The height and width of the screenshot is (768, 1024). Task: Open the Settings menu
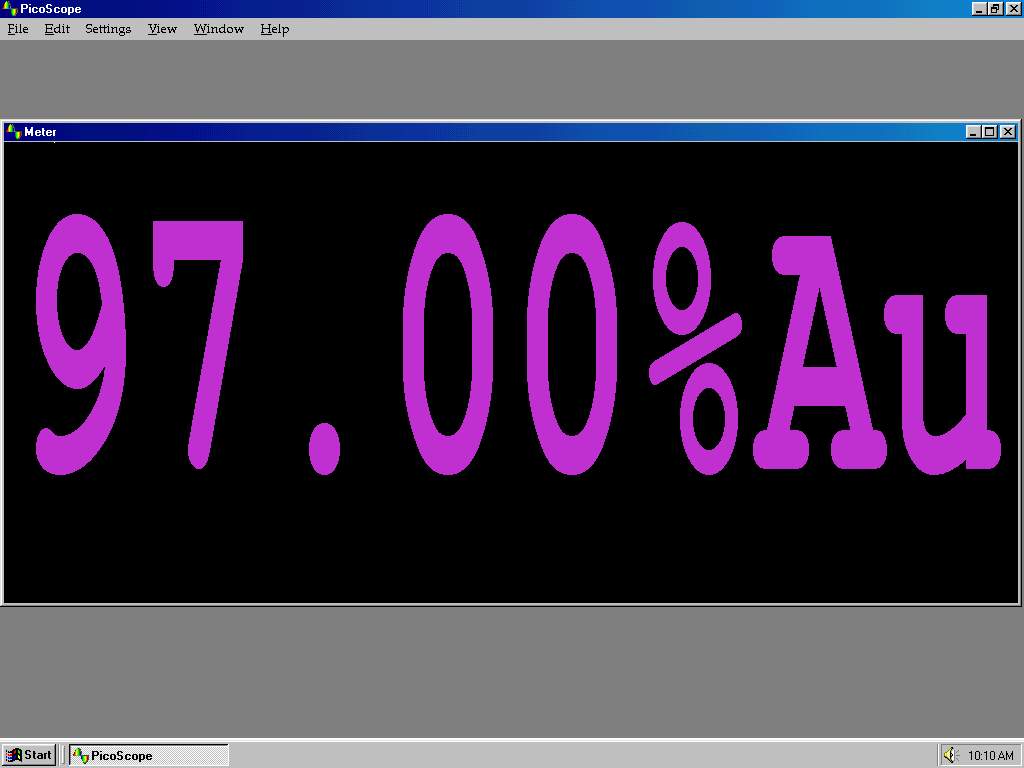[x=108, y=29]
